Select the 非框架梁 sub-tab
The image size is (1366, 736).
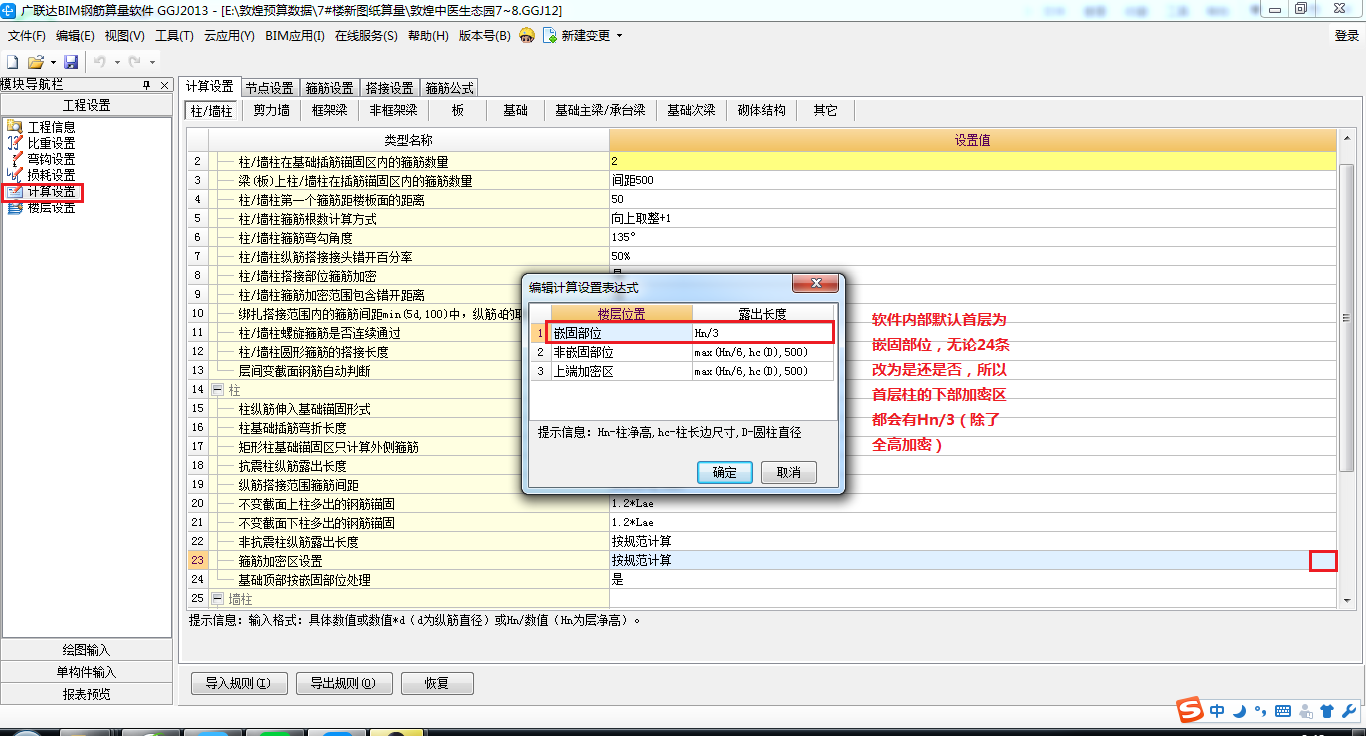click(x=394, y=111)
